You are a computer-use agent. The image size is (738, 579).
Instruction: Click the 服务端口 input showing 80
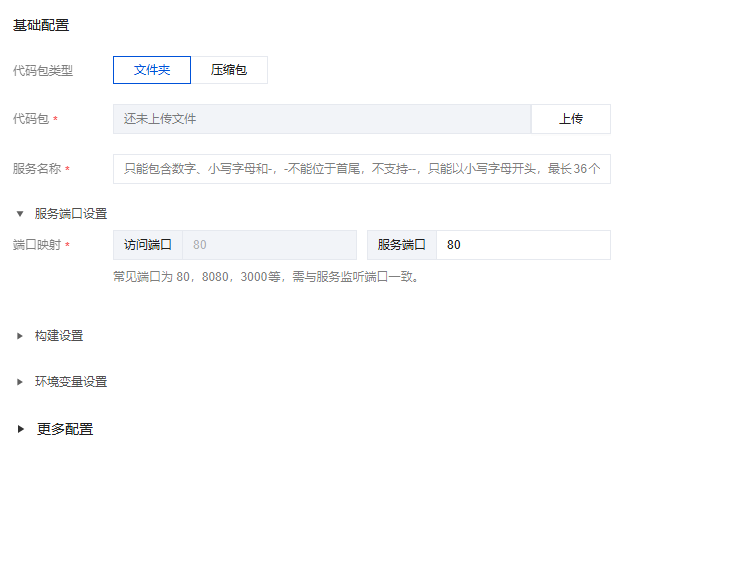click(522, 245)
